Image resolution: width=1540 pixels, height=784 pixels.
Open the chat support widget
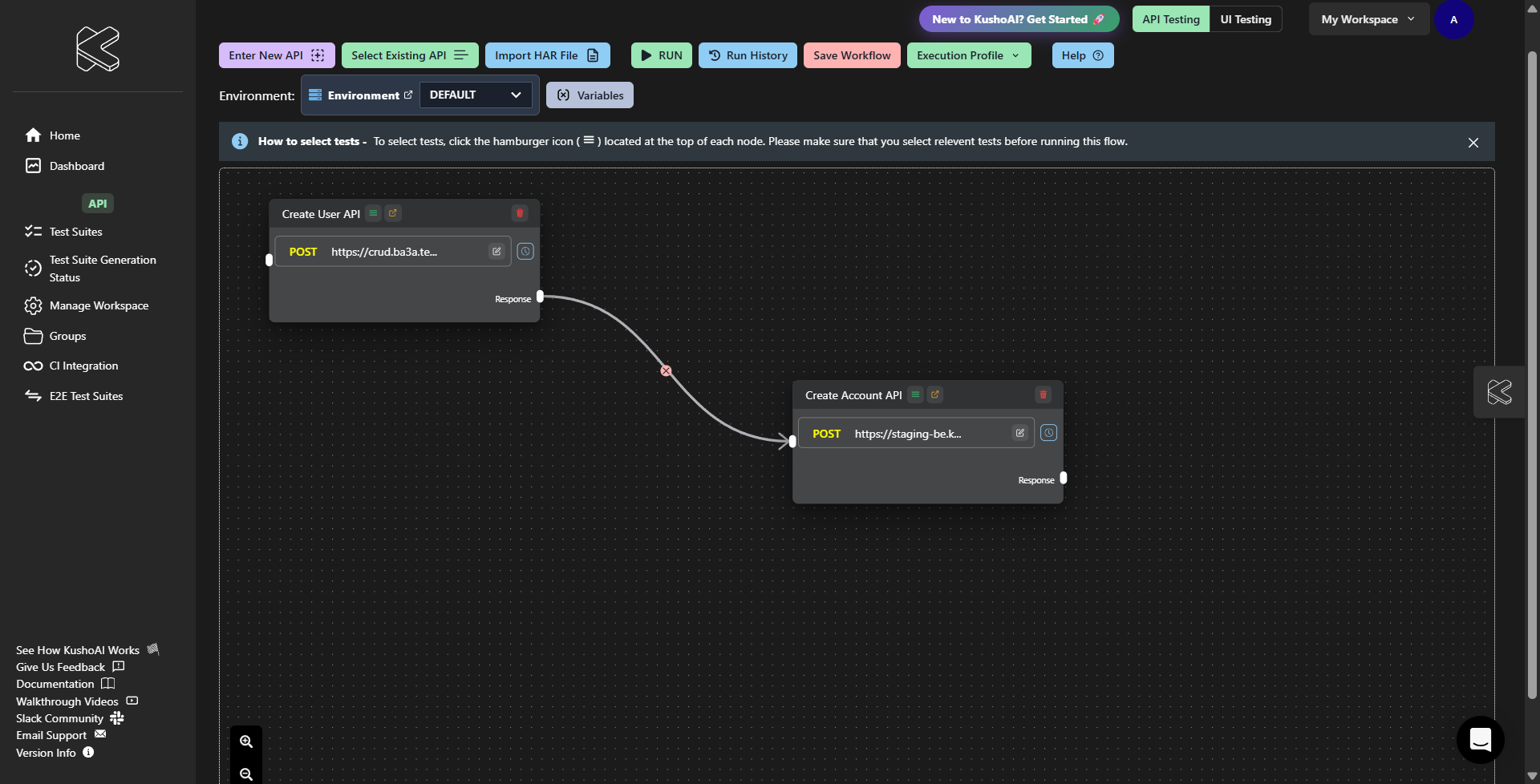pyautogui.click(x=1480, y=739)
